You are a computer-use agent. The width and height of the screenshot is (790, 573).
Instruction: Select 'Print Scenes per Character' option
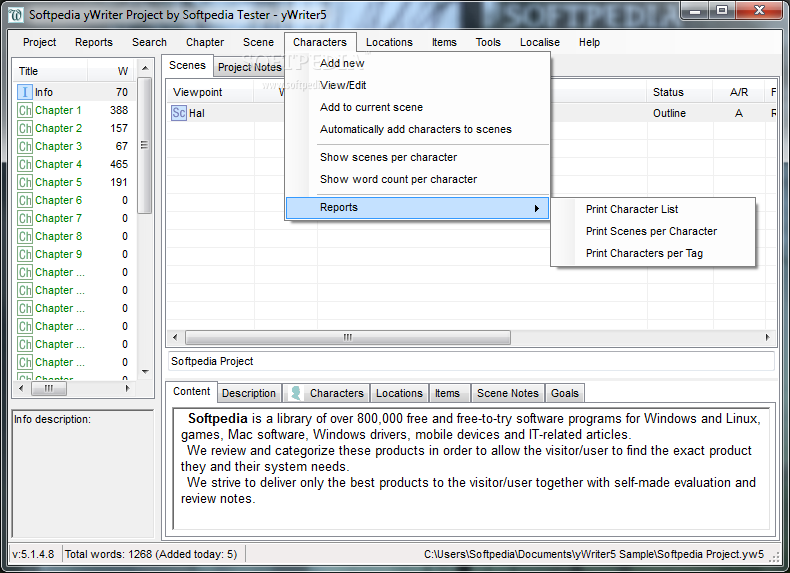coord(651,231)
